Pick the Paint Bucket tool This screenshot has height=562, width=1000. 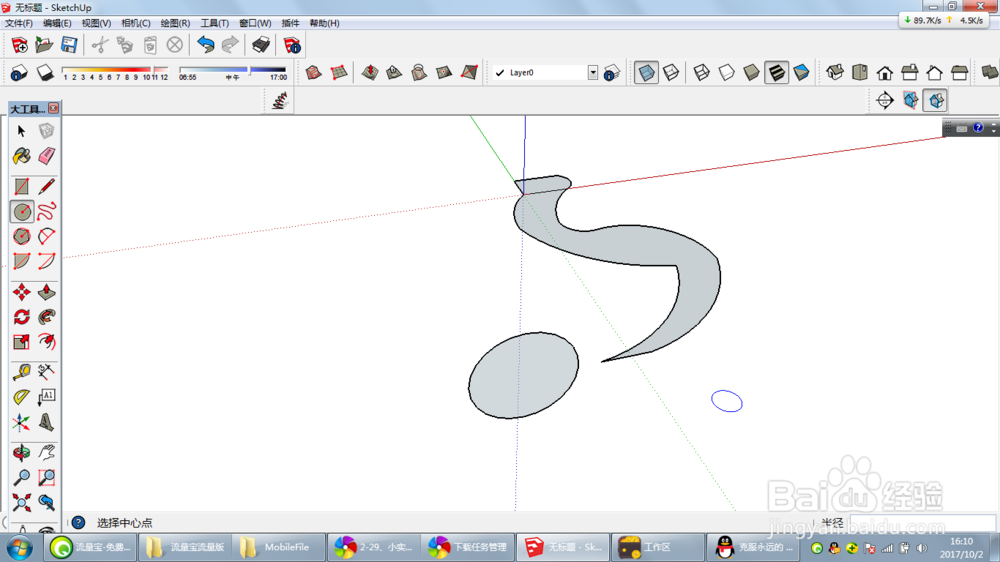tap(22, 156)
